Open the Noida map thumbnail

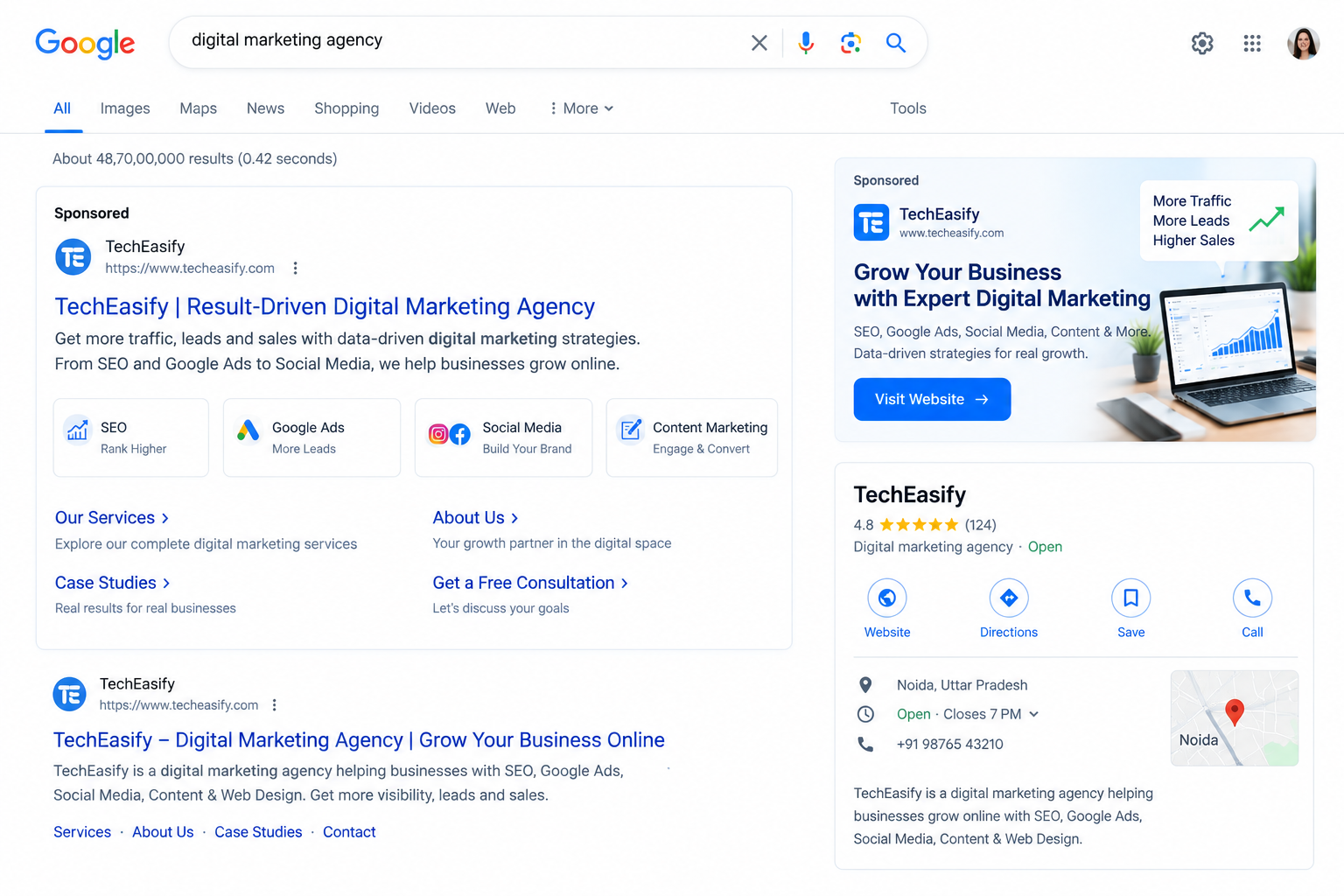point(1235,718)
